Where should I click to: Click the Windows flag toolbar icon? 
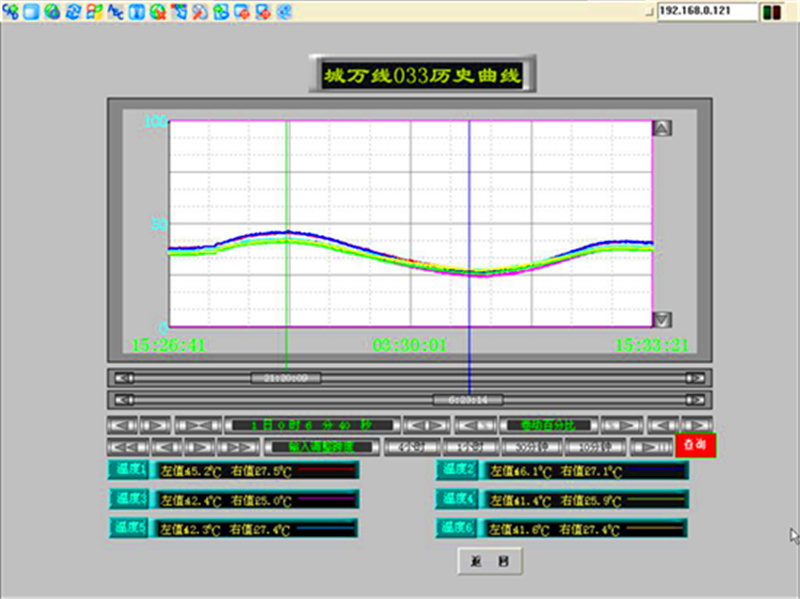coord(93,13)
